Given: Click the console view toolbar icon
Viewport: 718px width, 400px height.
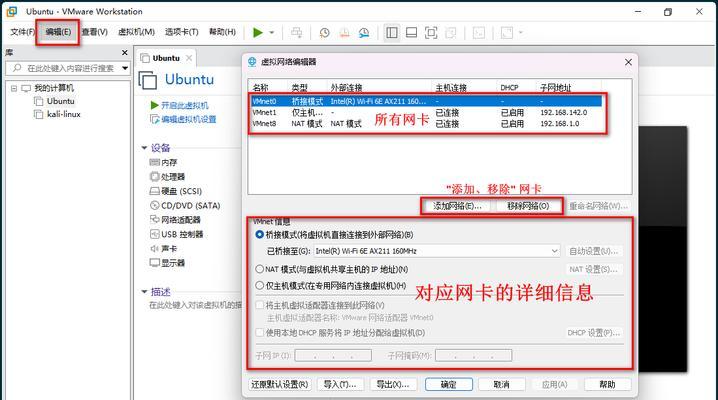Looking at the screenshot, I should pos(479,32).
